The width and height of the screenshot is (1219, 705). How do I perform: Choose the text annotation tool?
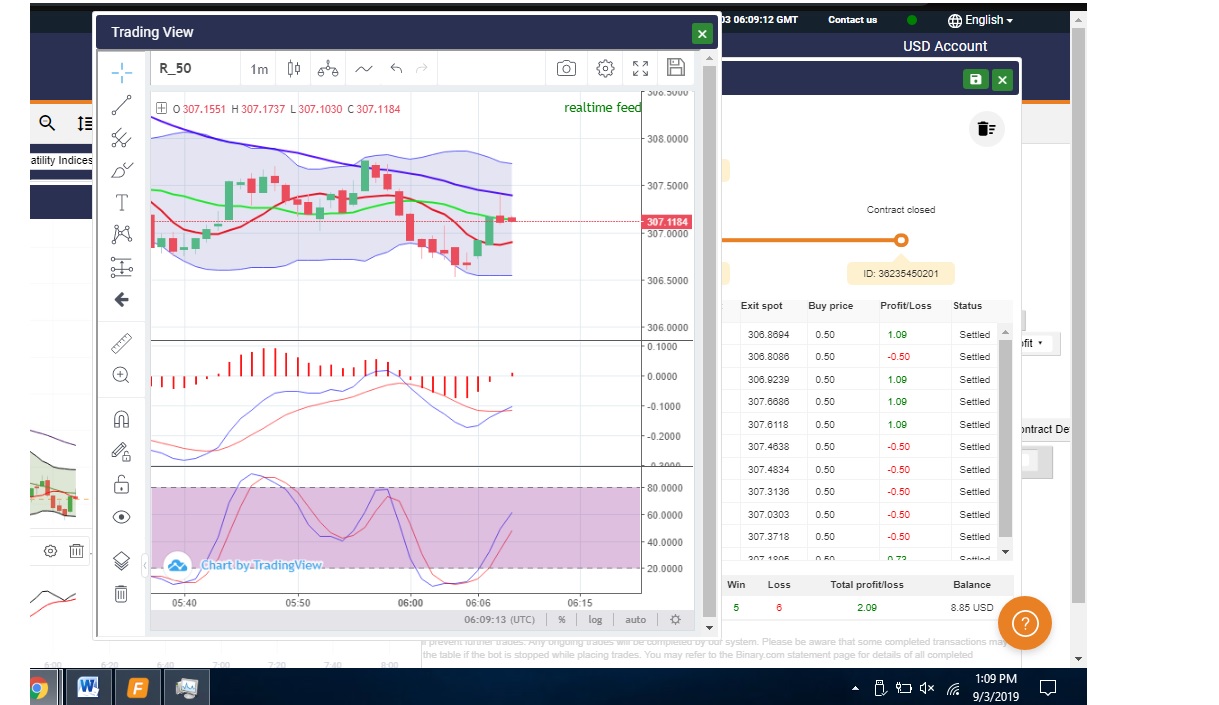(121, 203)
